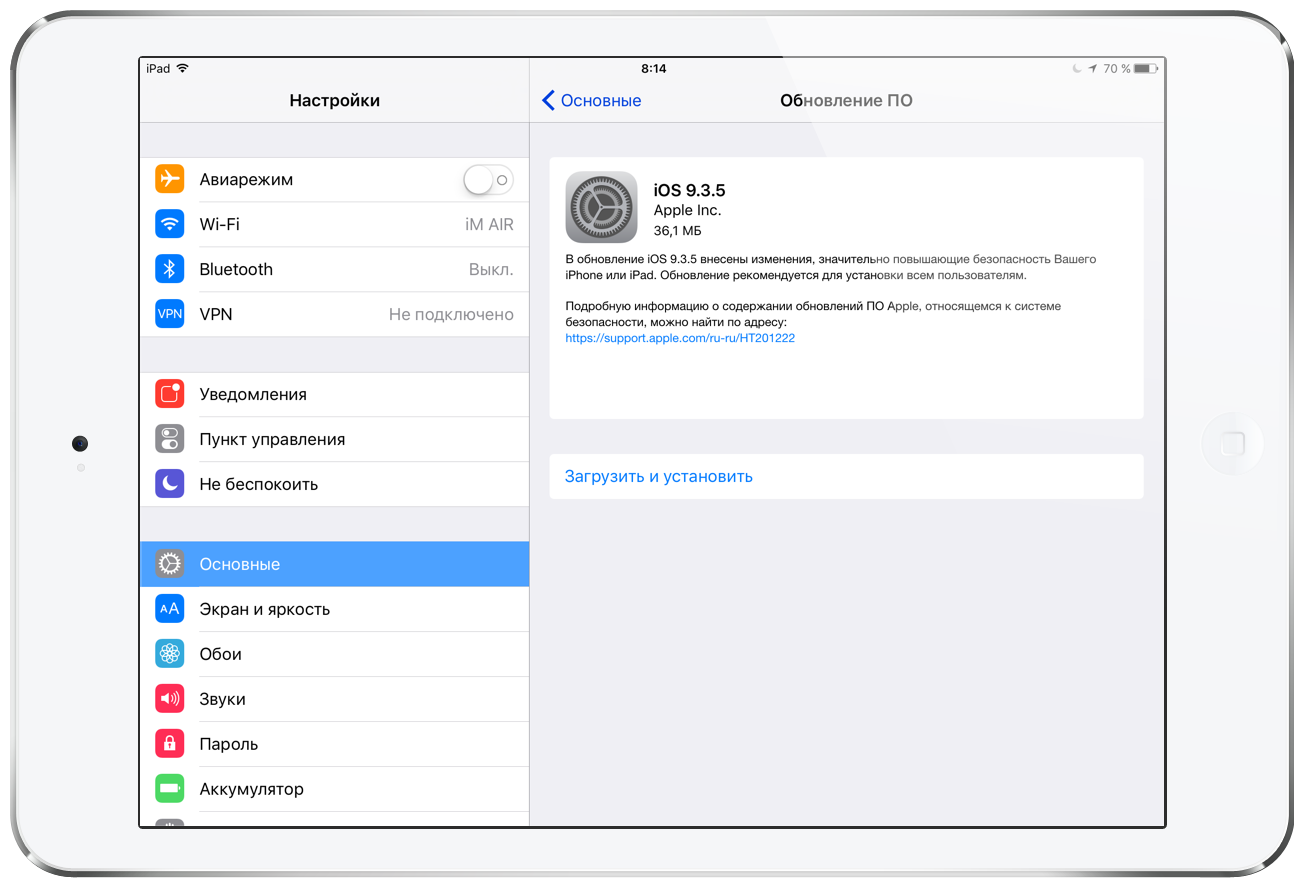Tap the Пункт управления icon

tap(170, 439)
